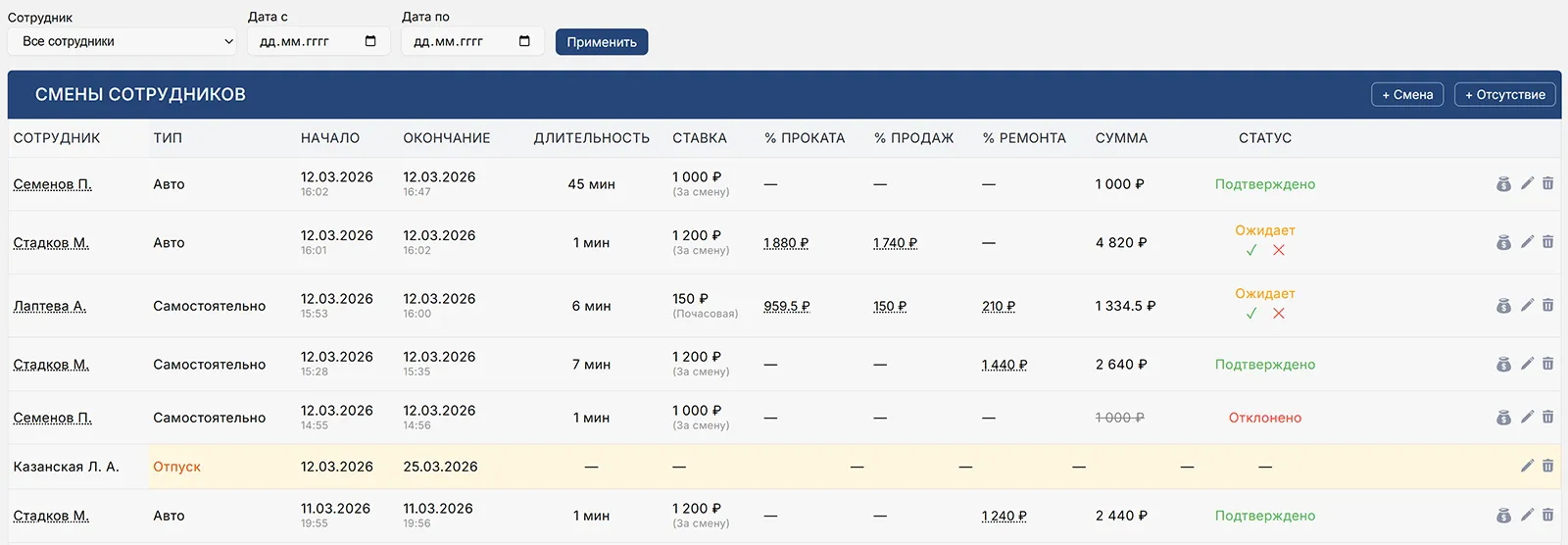Delete the Стадков М. Авто 16:01 shift
This screenshot has height=545, width=1568.
(x=1548, y=242)
